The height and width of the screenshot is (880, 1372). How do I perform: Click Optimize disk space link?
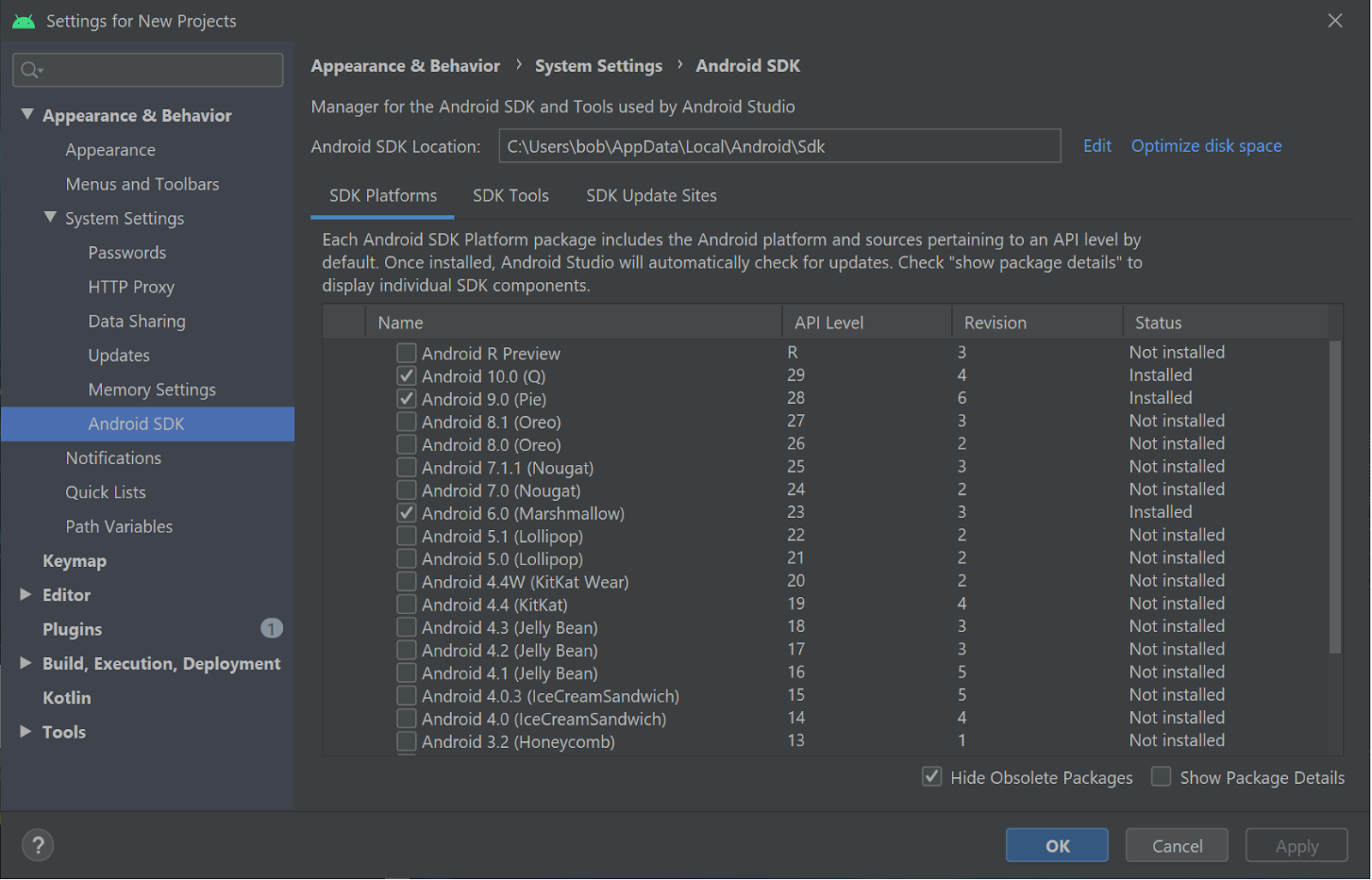point(1207,146)
